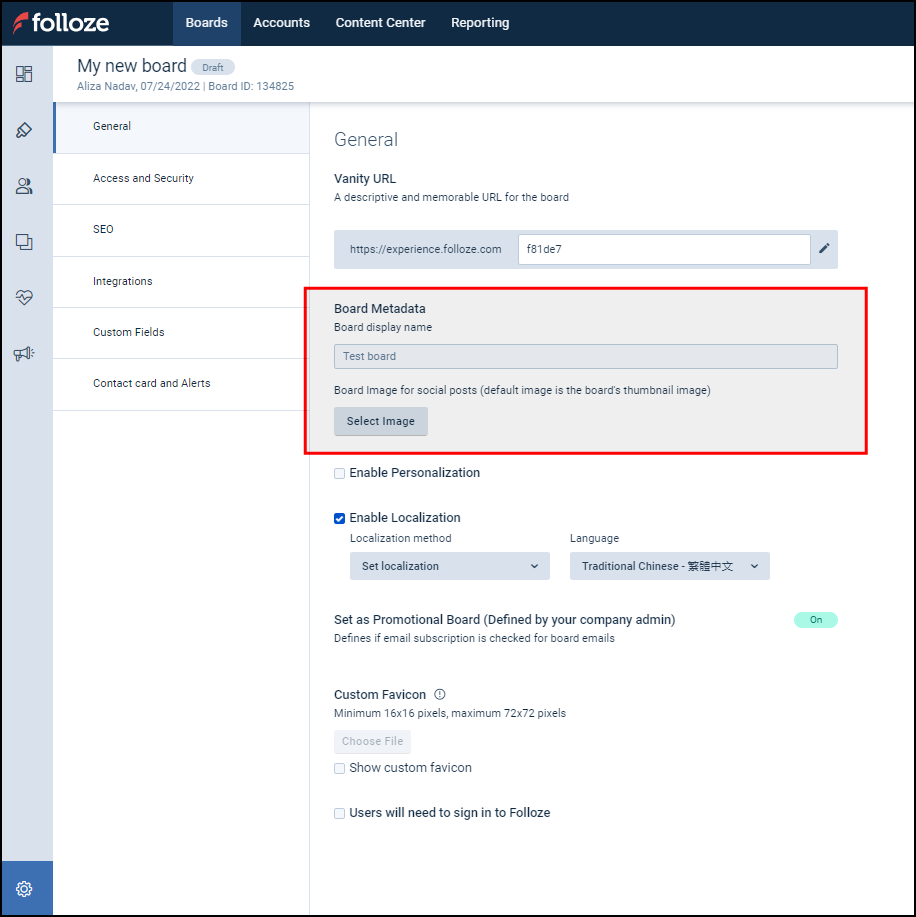Click the Select Image button
916x917 pixels.
tap(380, 421)
